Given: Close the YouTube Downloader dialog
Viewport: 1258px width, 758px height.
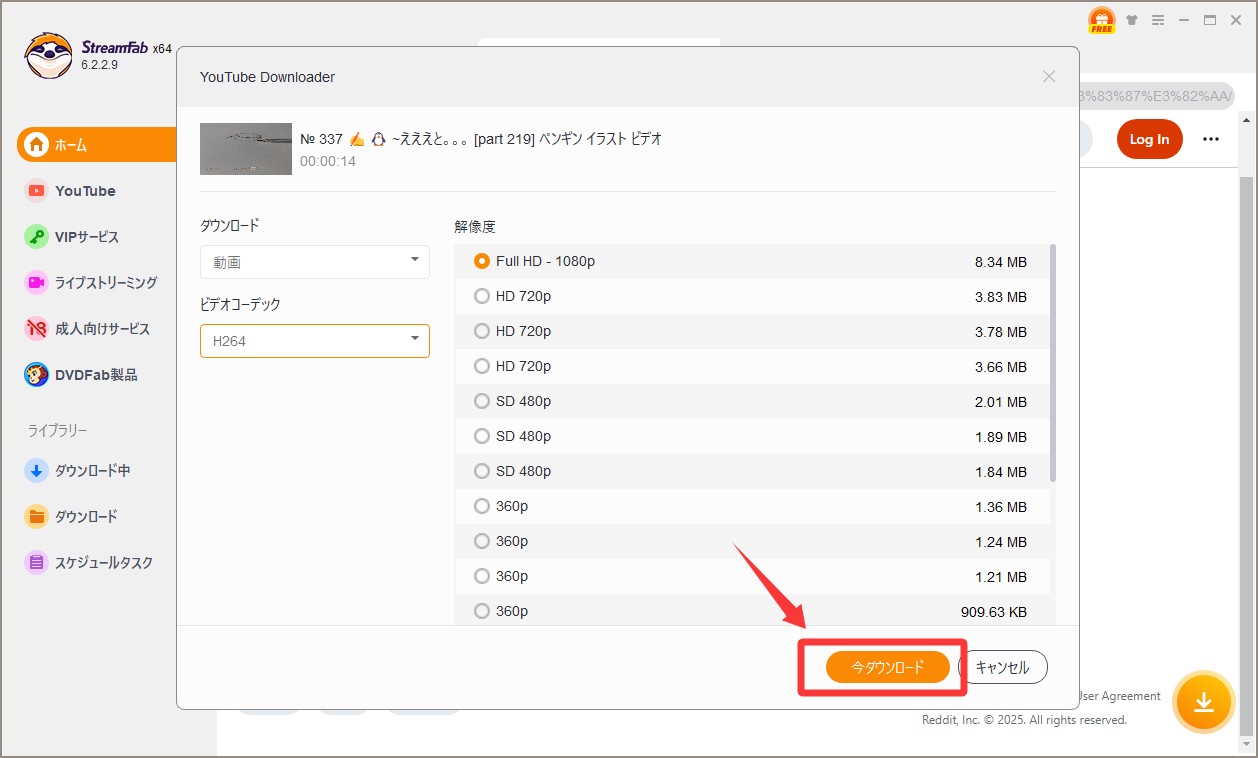Looking at the screenshot, I should (1049, 76).
